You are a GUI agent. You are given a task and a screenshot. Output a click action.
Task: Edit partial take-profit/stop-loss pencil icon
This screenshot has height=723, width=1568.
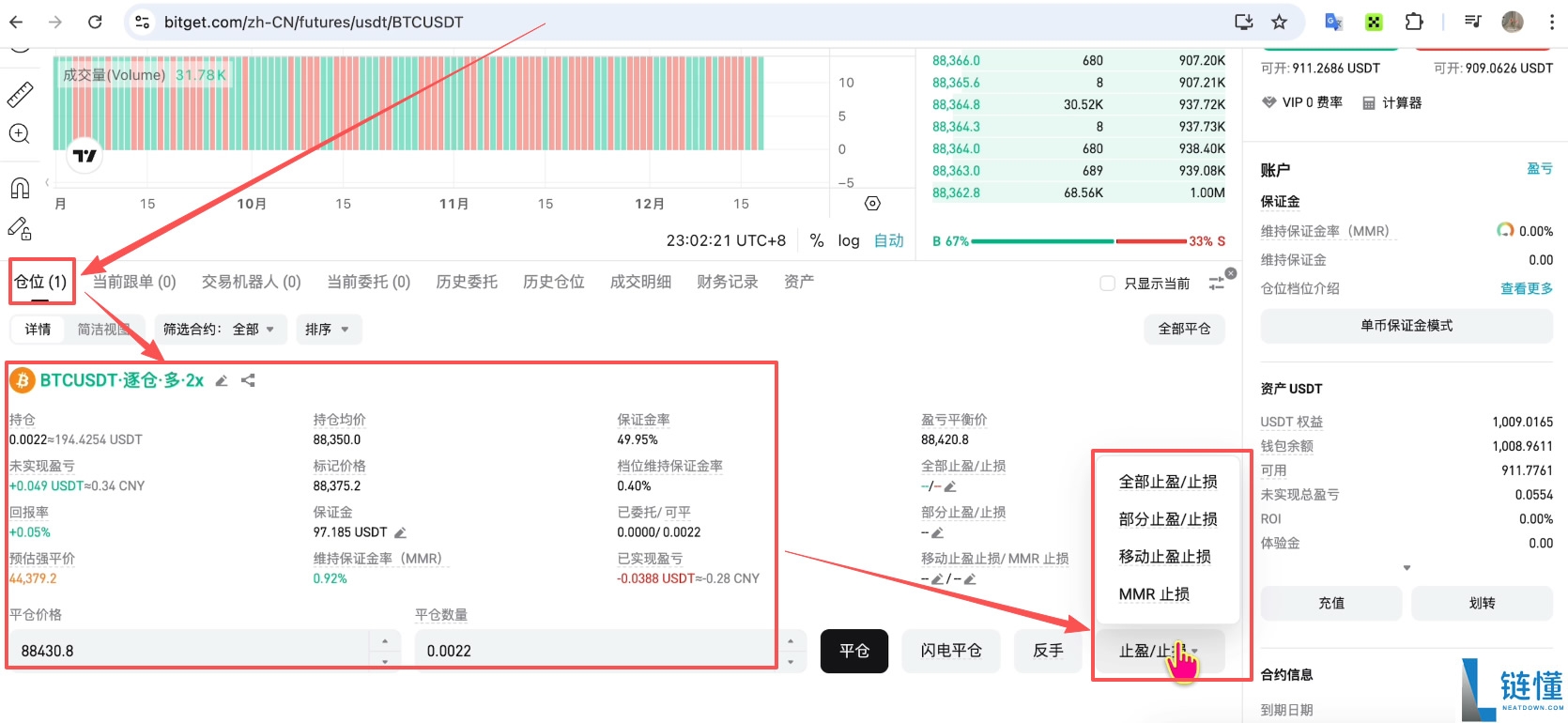[937, 532]
